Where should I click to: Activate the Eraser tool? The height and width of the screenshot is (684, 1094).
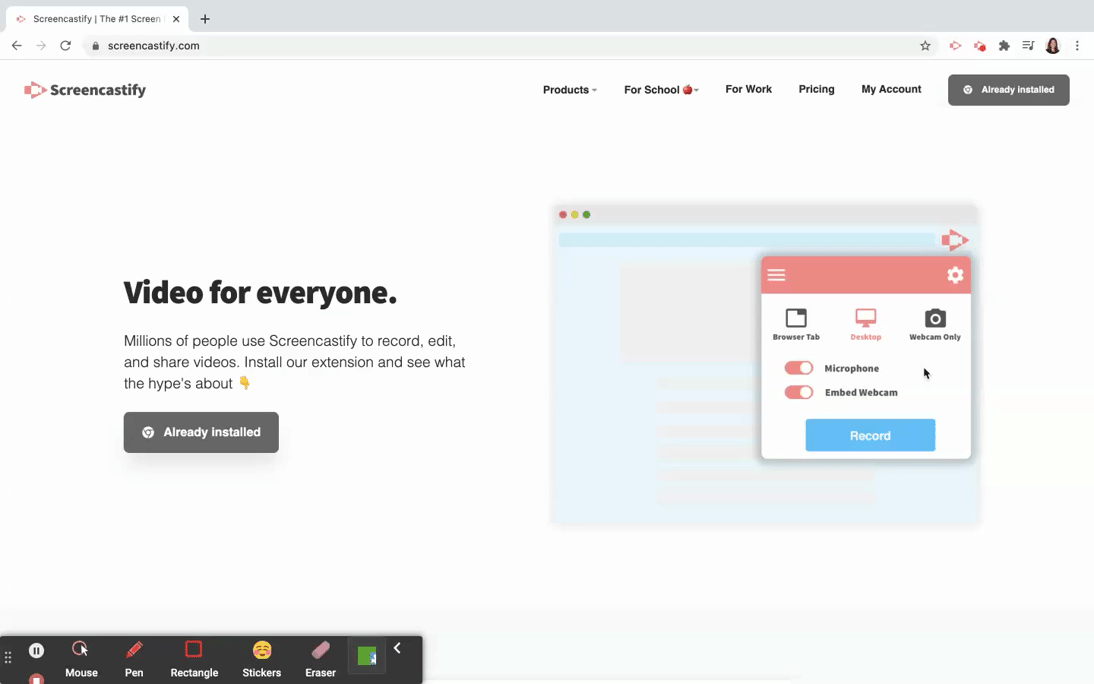coord(320,660)
